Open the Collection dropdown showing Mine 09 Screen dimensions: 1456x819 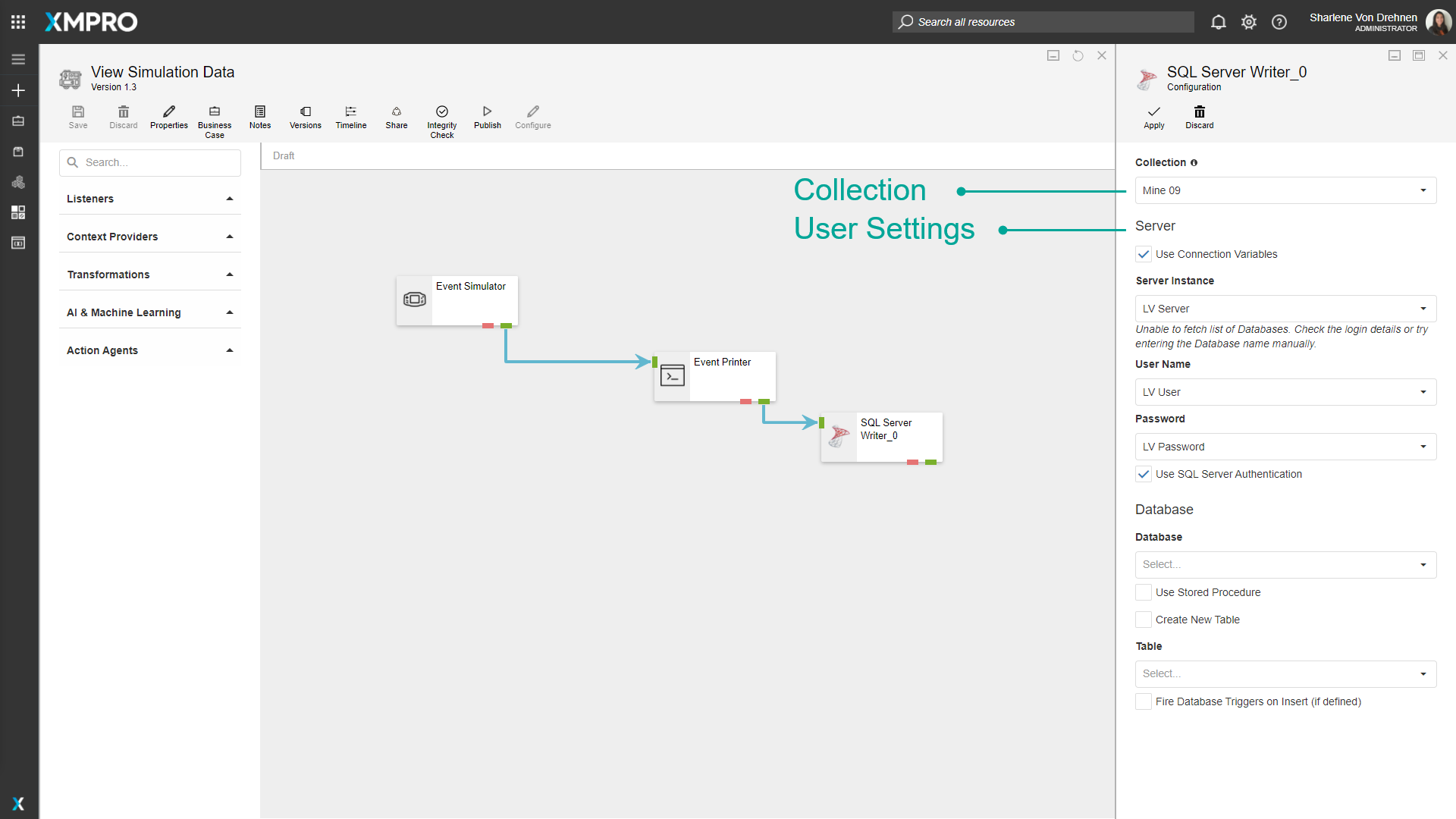1285,190
